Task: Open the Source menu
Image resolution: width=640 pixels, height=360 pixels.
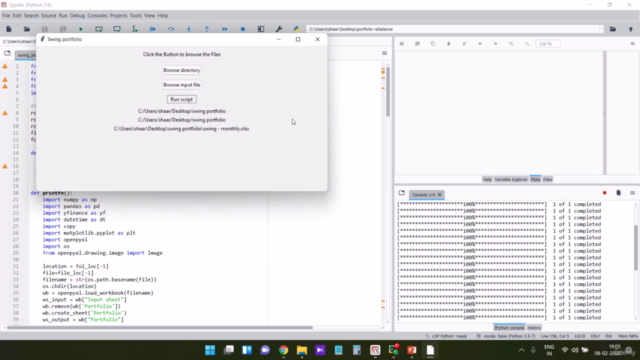Action: (x=49, y=16)
